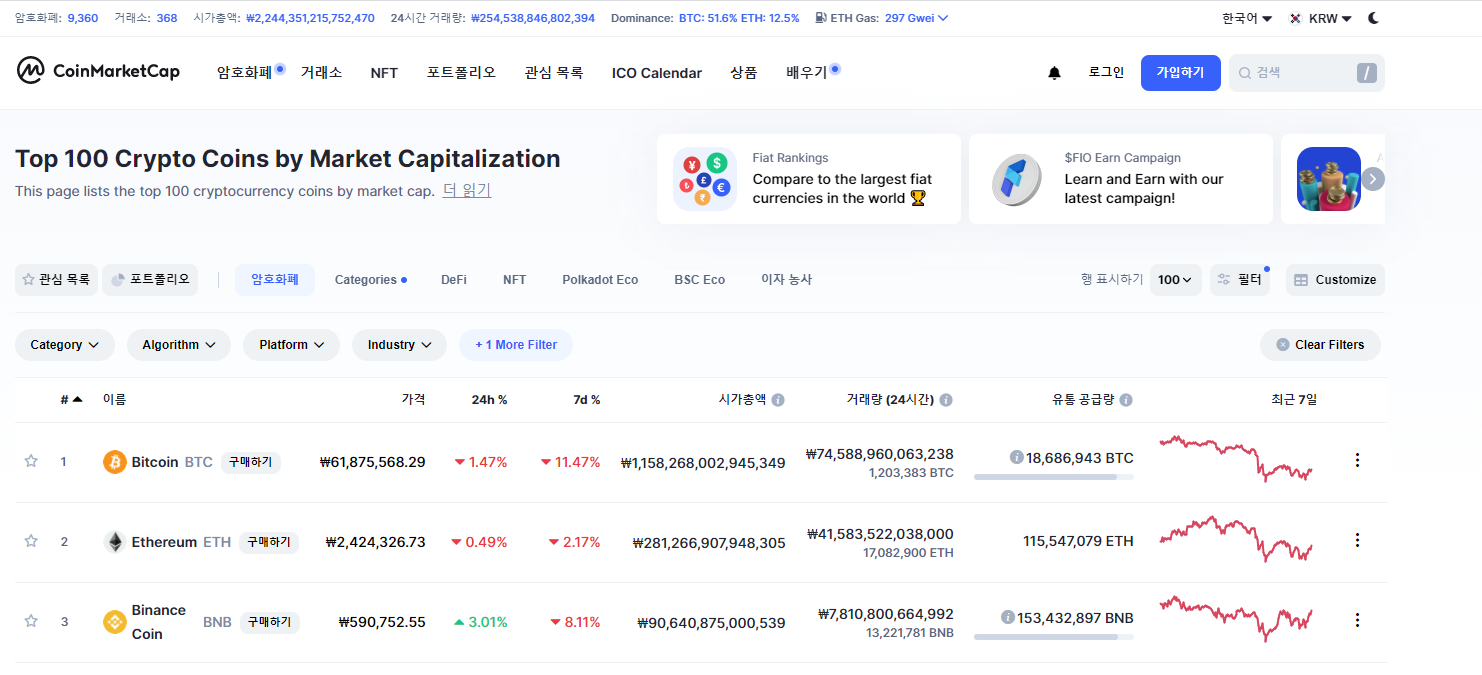Open Ethereum row three-dot menu

click(x=1357, y=540)
